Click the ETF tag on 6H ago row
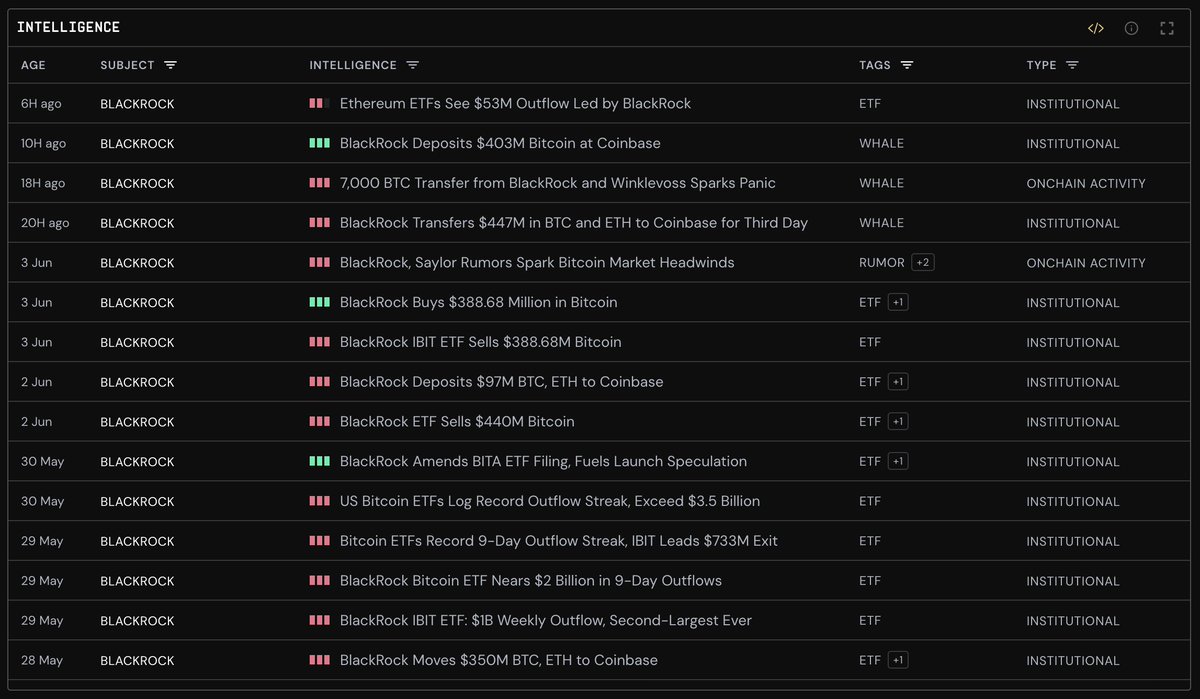 pos(870,104)
